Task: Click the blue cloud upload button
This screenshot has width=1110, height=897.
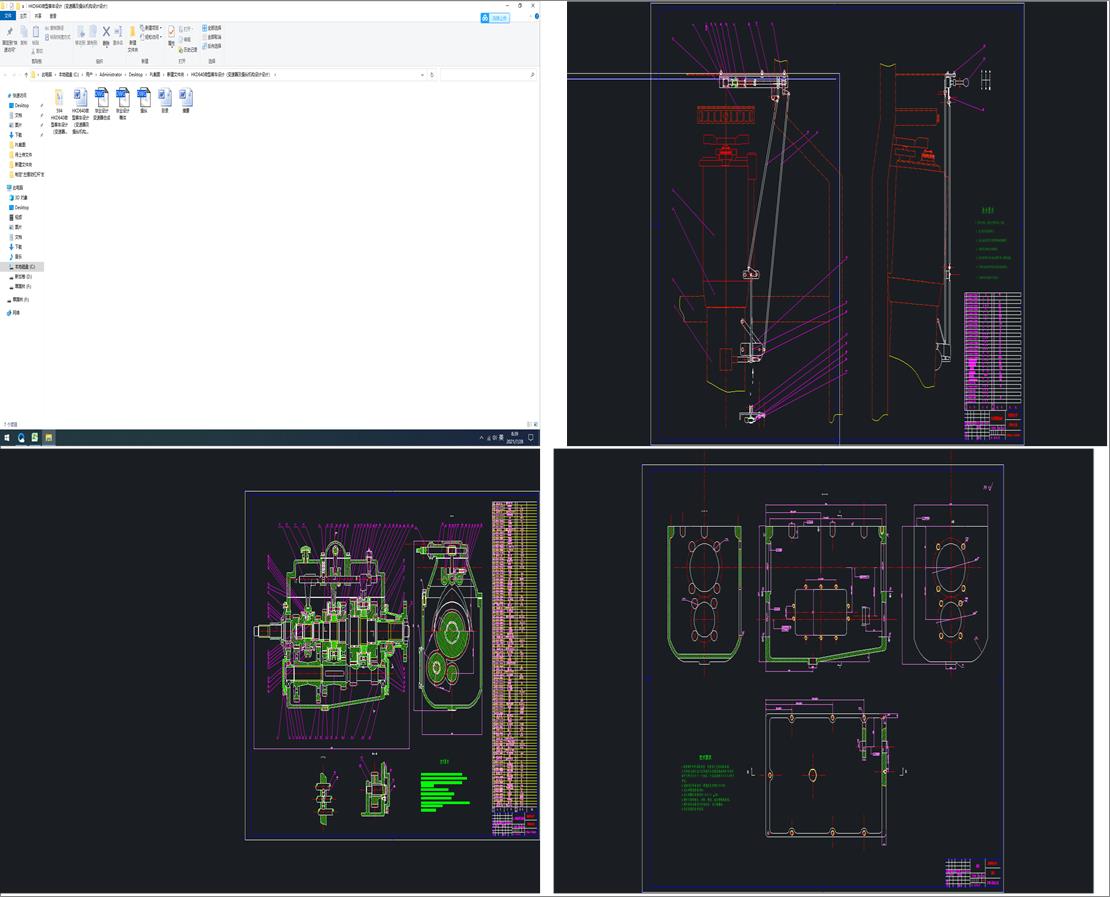Action: click(x=494, y=18)
